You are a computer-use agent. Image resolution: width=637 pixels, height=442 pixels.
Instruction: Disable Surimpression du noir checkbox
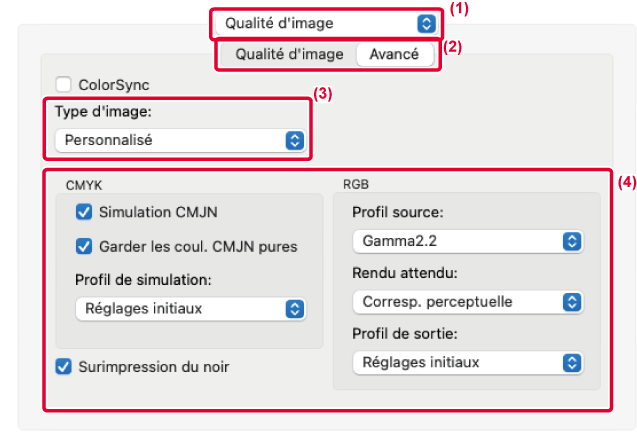coord(63,366)
